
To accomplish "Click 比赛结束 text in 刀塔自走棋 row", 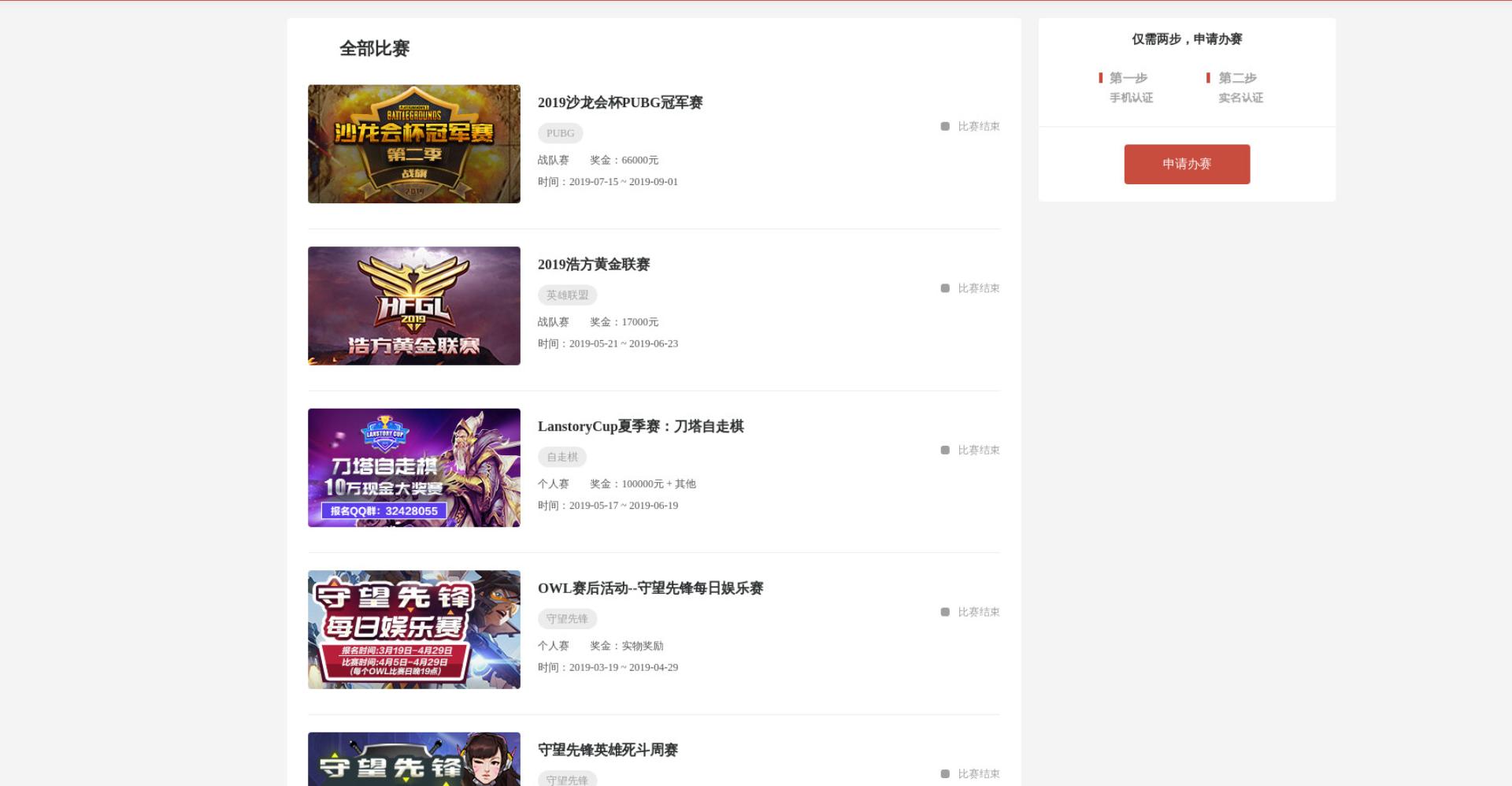I will [x=979, y=450].
